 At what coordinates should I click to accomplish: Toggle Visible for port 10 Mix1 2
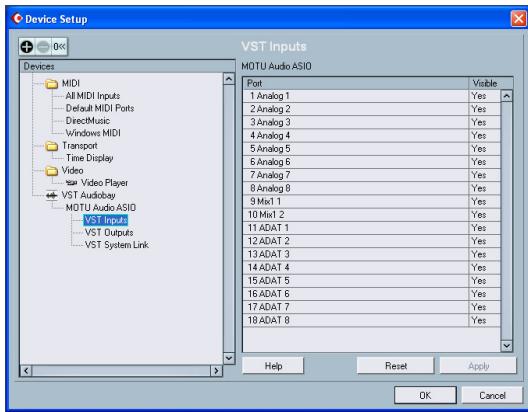click(478, 215)
